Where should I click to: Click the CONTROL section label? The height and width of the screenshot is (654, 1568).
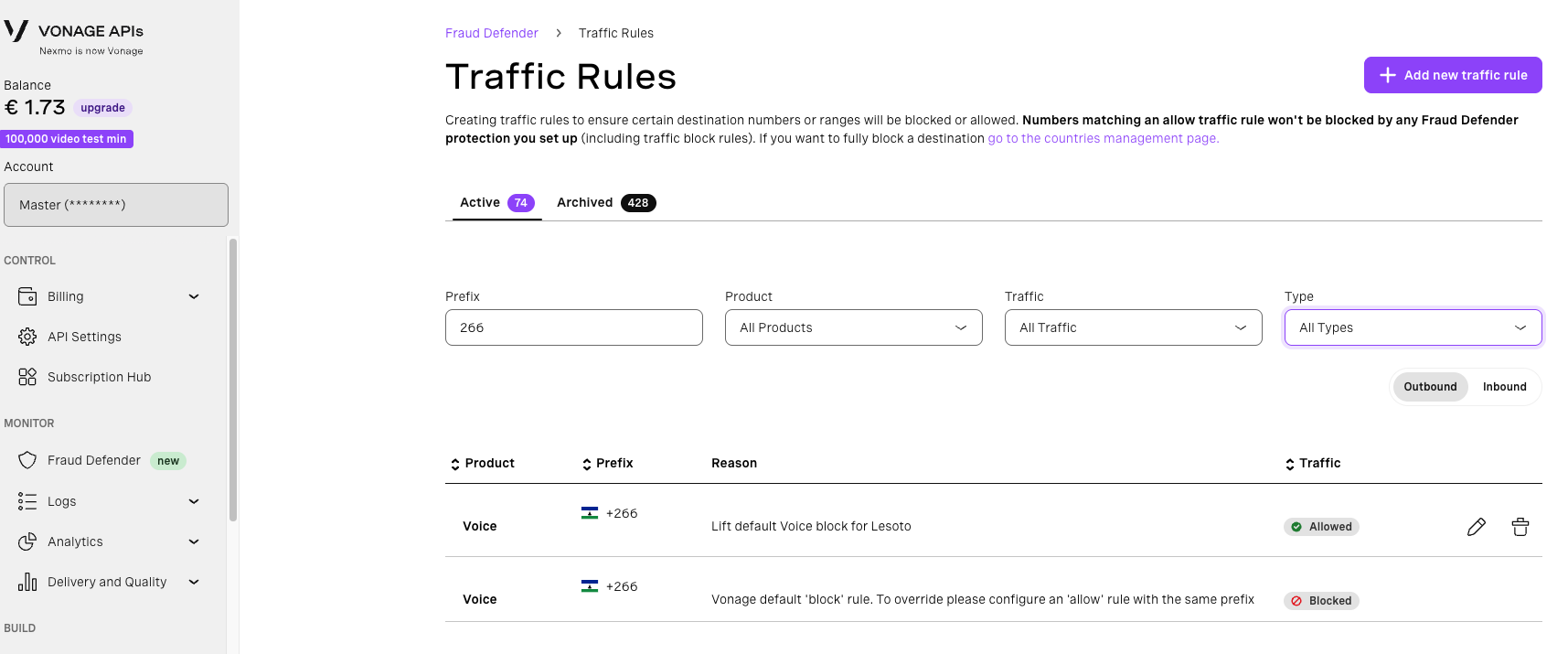29,261
